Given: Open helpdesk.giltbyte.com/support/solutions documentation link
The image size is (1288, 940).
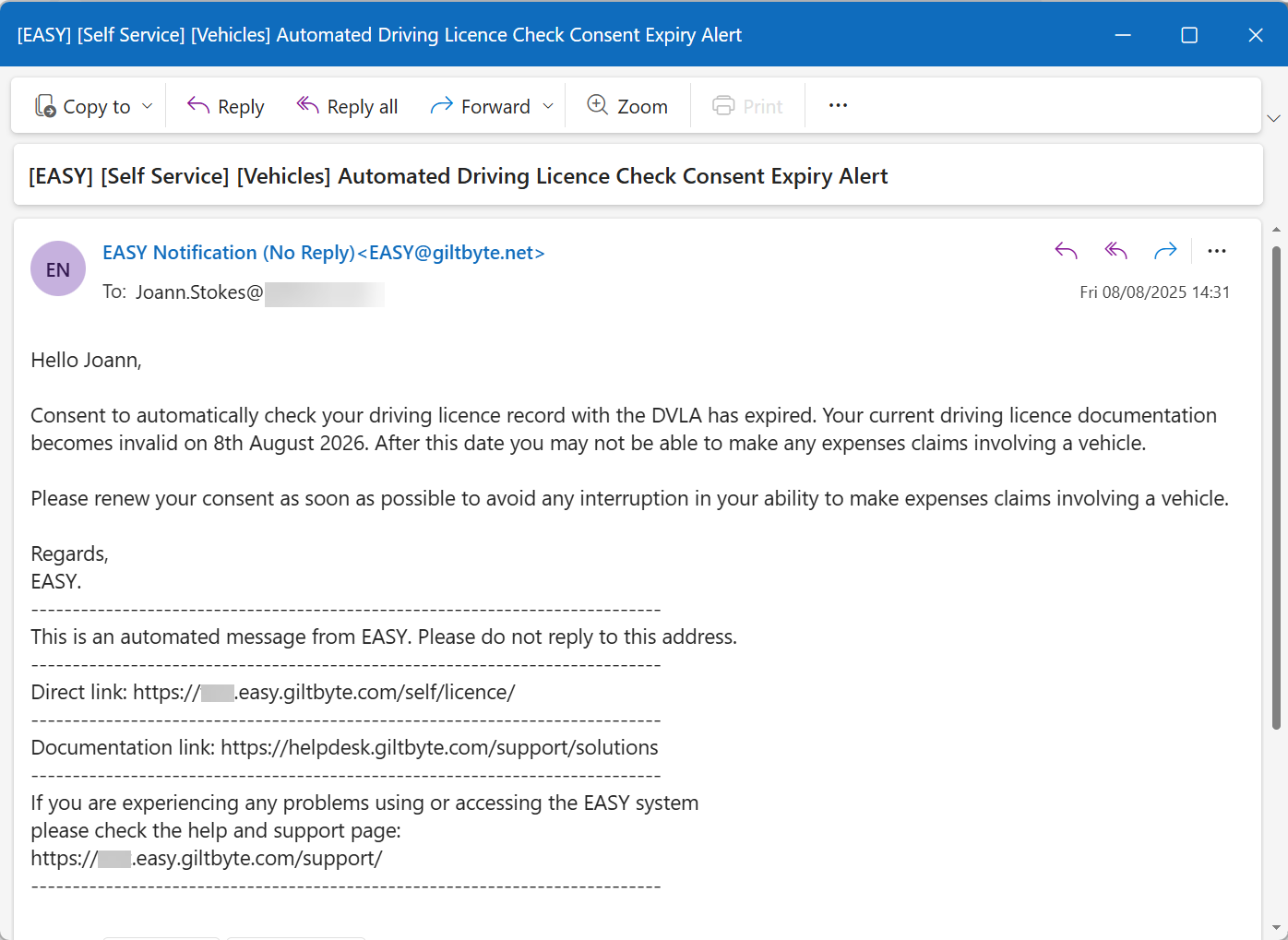Looking at the screenshot, I should click(439, 747).
